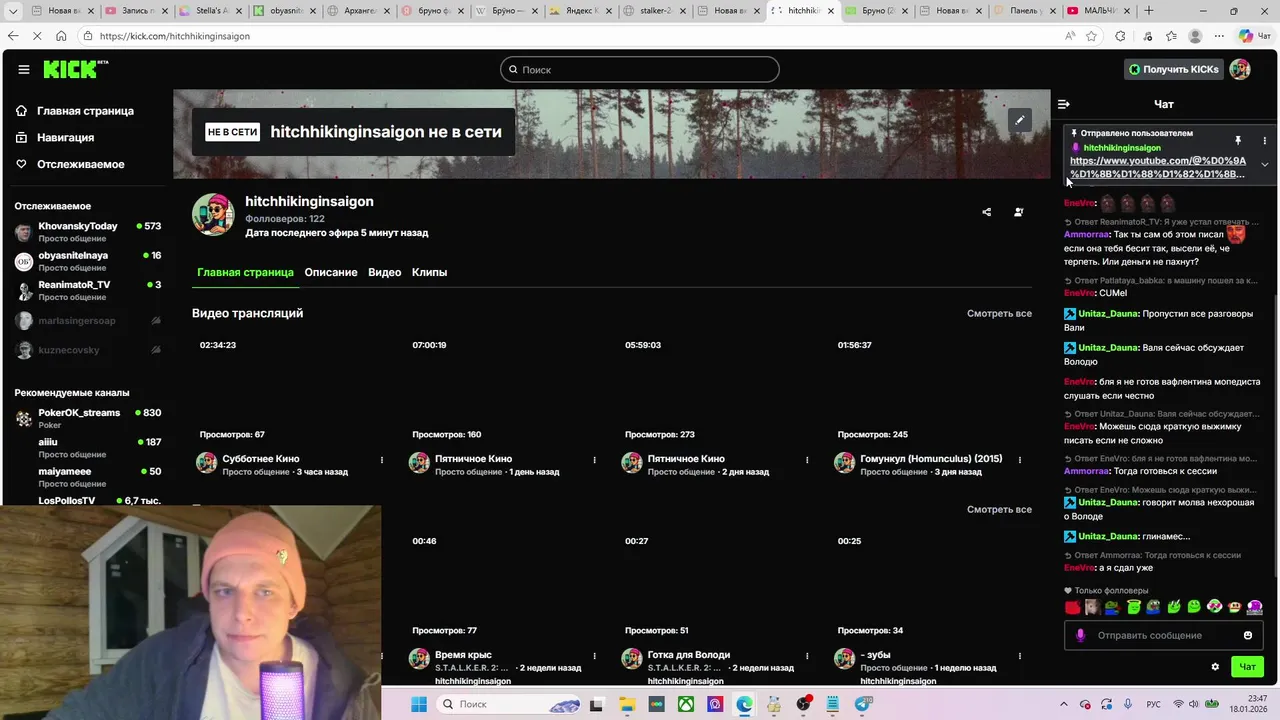The height and width of the screenshot is (720, 1280).
Task: Edit channel banner with pencil icon
Action: (x=1019, y=120)
